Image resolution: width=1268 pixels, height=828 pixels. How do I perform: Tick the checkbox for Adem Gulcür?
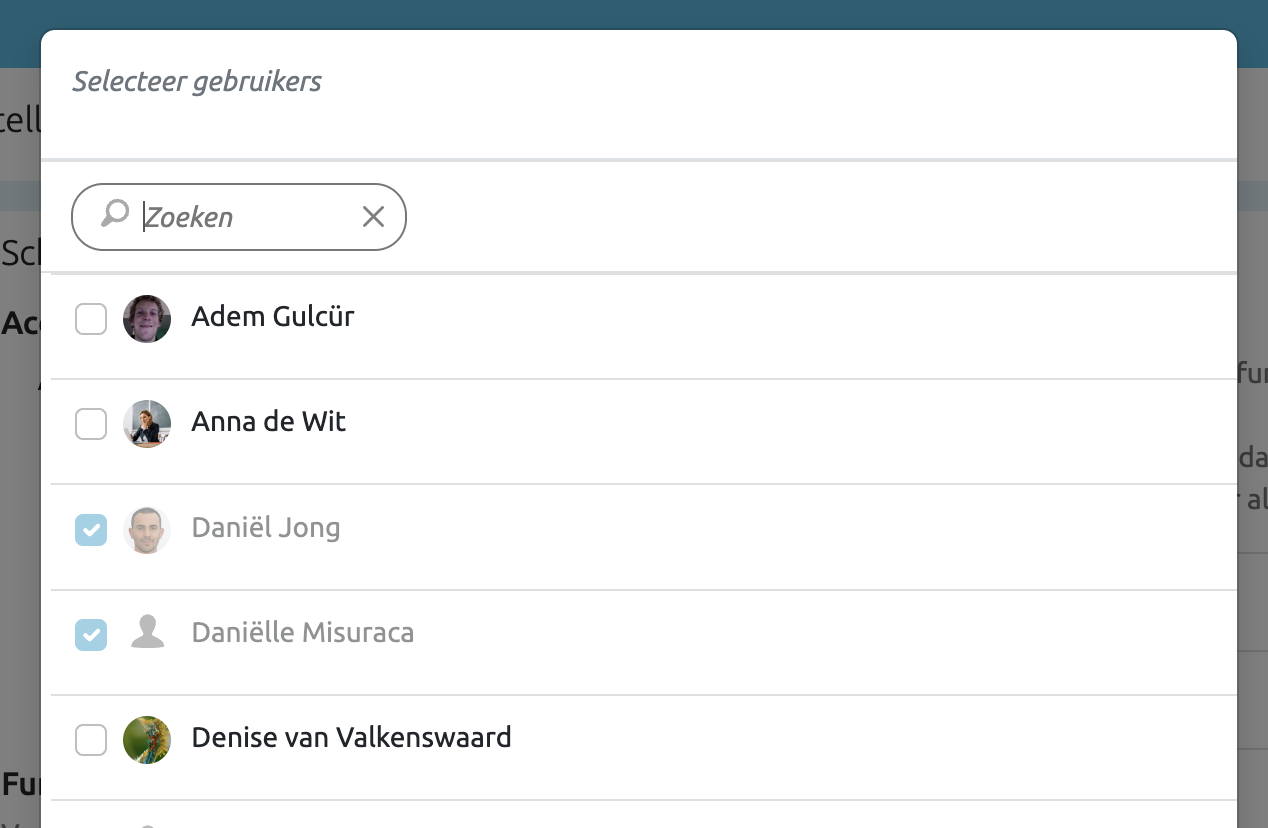tap(91, 319)
